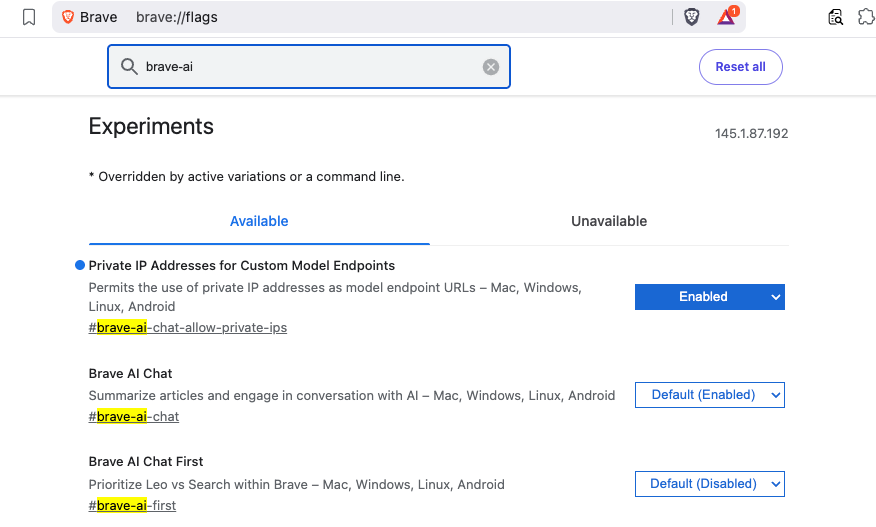Click the magnifier icon in flags search box
This screenshot has height=527, width=876.
pyautogui.click(x=128, y=67)
